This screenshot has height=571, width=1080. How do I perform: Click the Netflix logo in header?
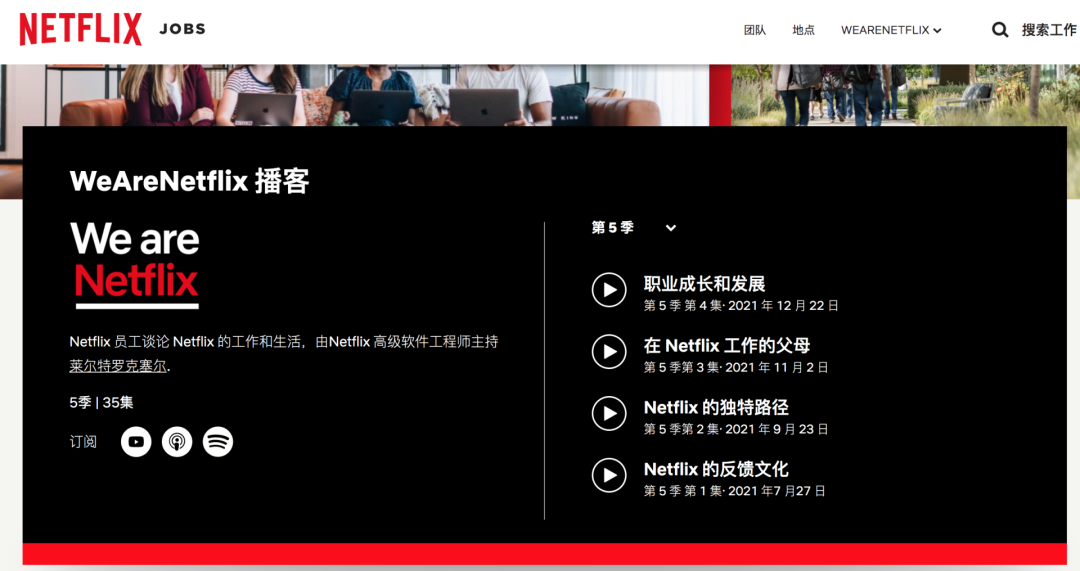point(81,30)
